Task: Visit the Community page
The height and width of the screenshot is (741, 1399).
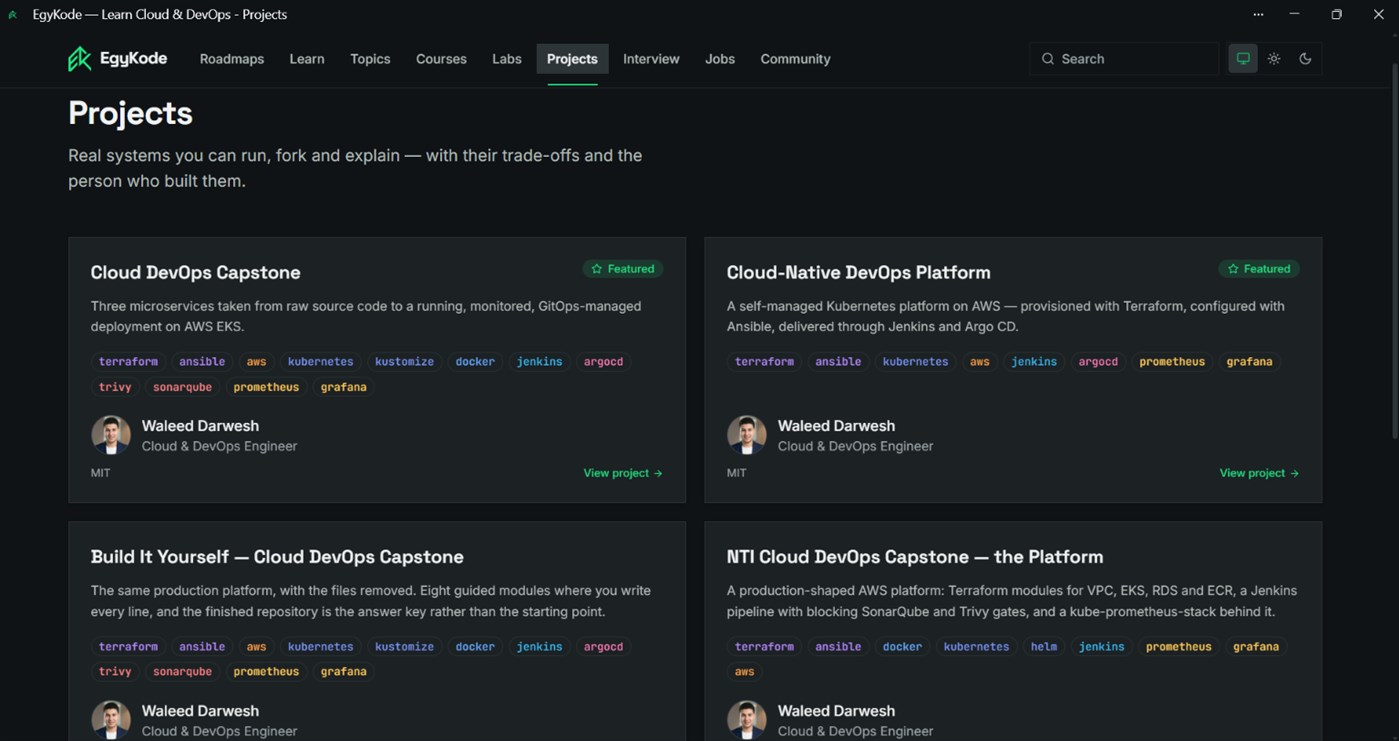Action: coord(795,59)
